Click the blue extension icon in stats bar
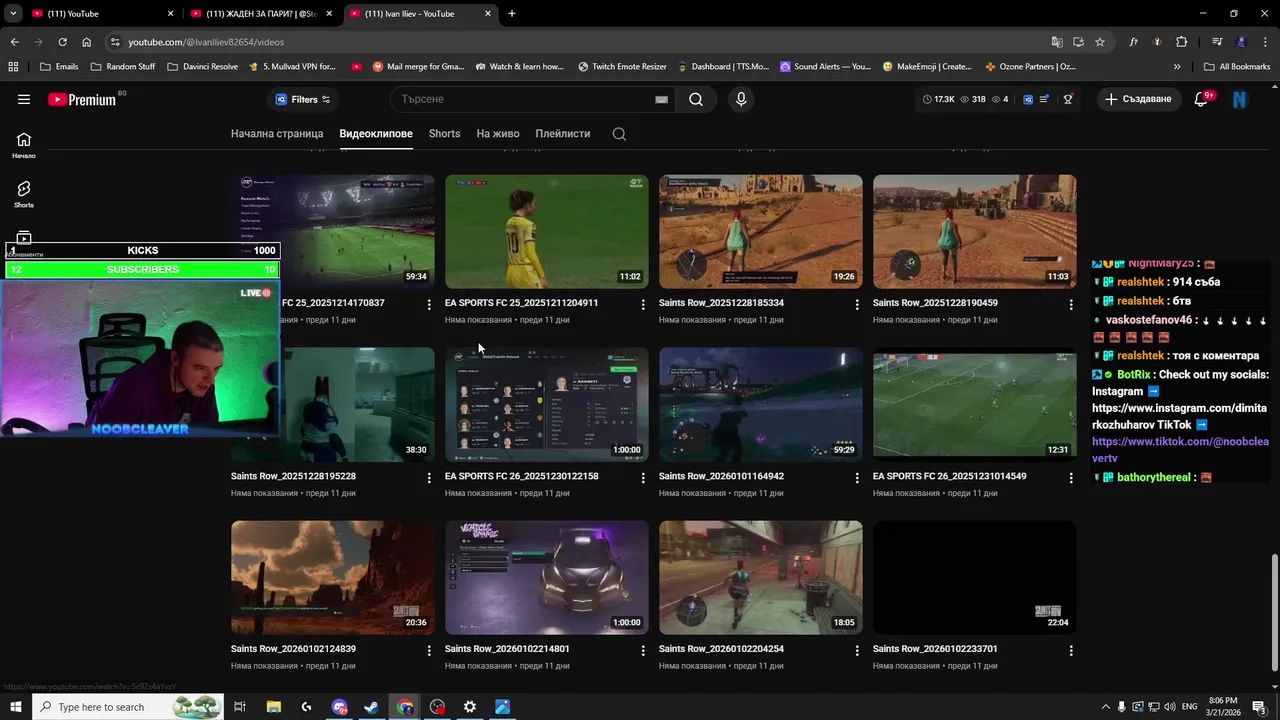The height and width of the screenshot is (720, 1280). tap(1027, 99)
